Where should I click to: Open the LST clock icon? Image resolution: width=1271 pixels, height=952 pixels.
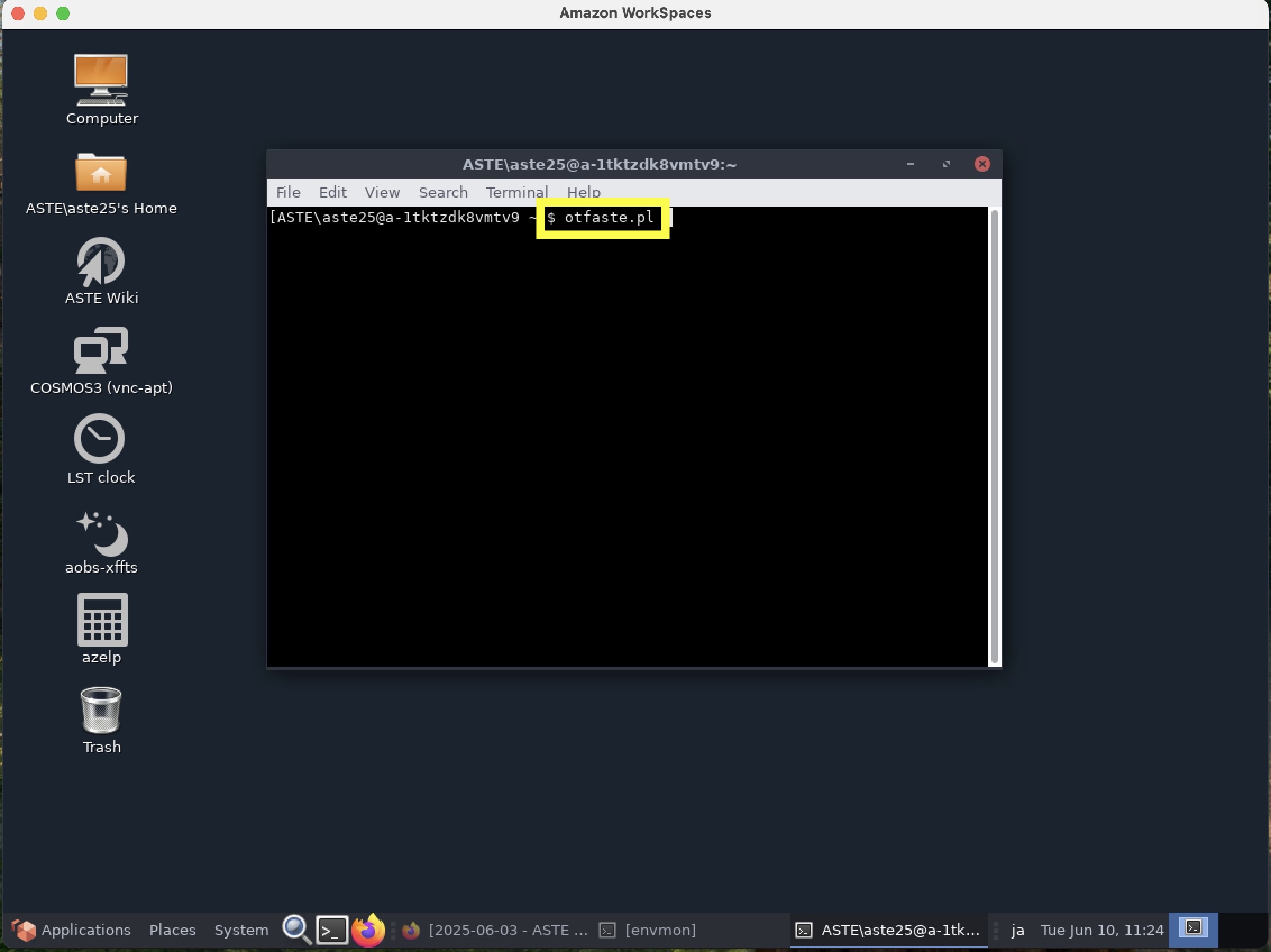(x=100, y=439)
